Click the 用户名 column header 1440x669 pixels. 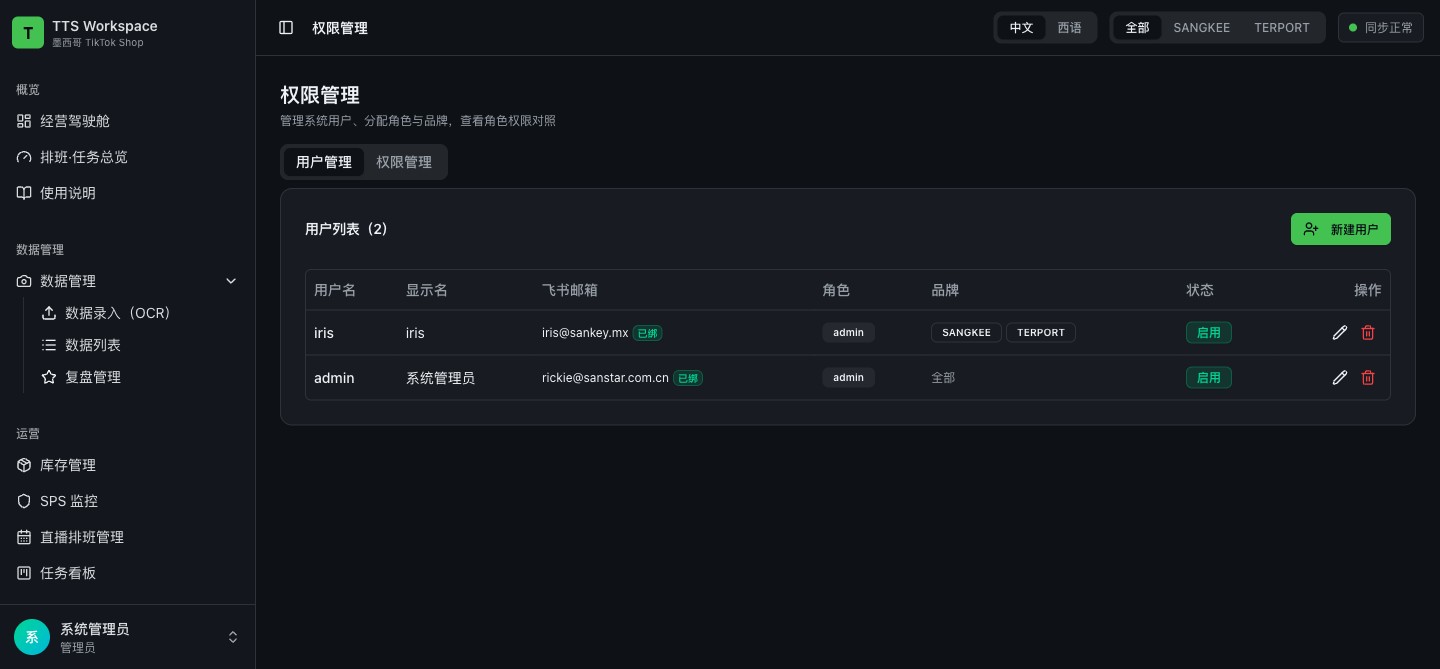point(335,290)
